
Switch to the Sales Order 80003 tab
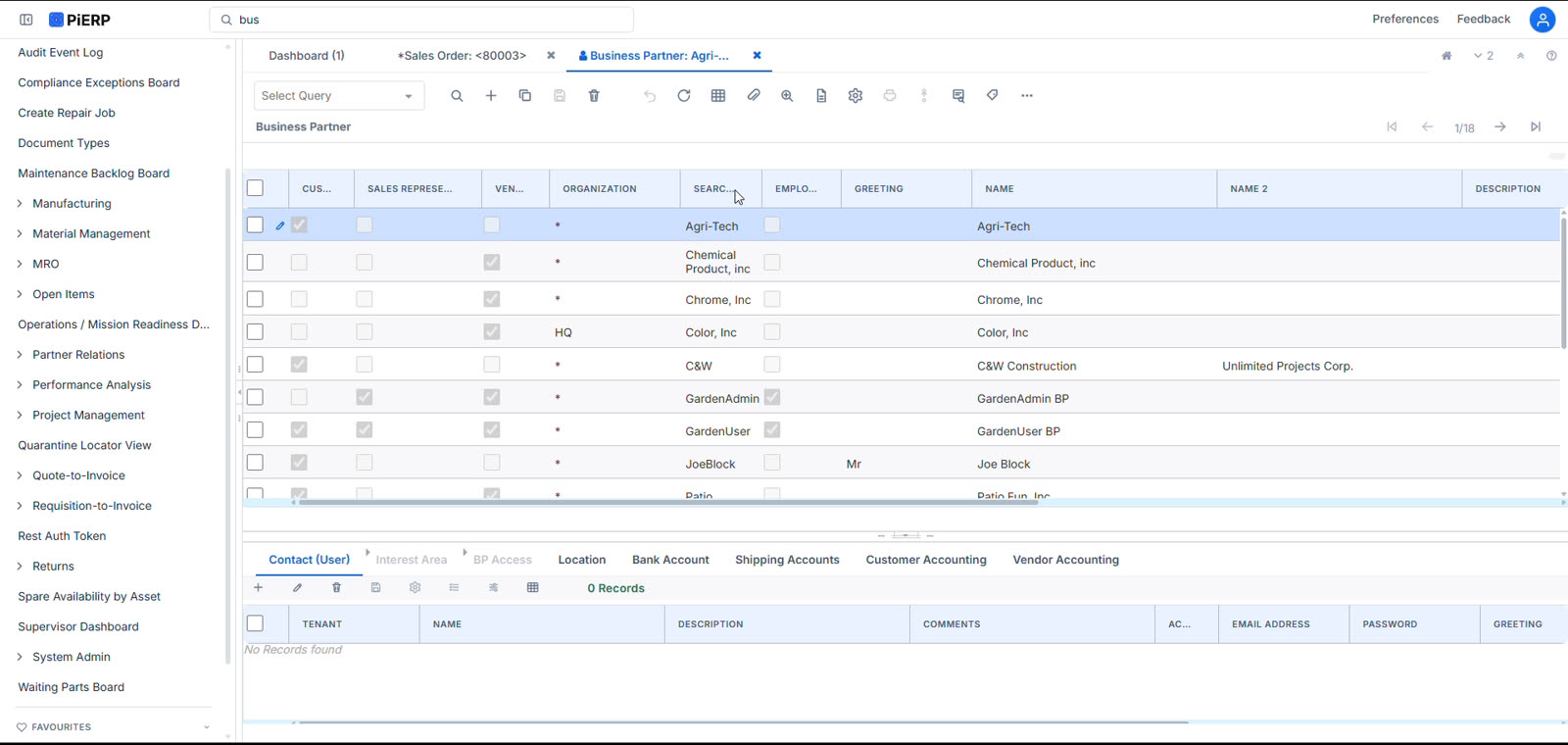(x=462, y=56)
